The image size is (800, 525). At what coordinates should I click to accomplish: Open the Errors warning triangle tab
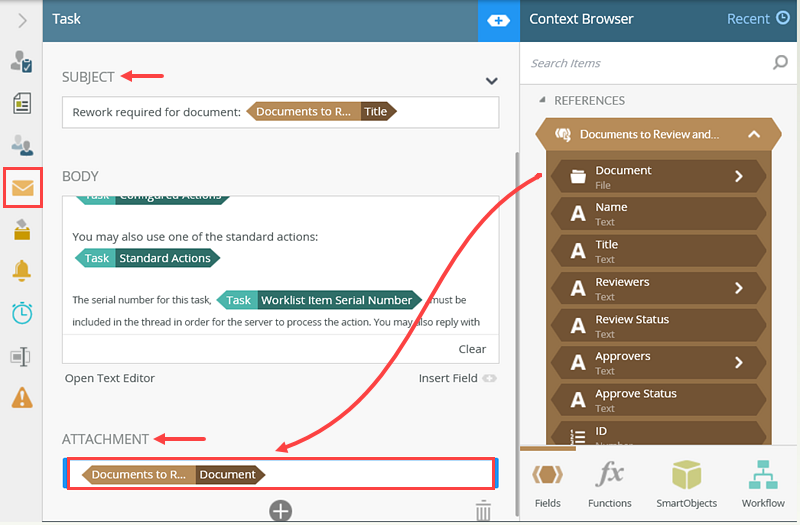pyautogui.click(x=22, y=397)
